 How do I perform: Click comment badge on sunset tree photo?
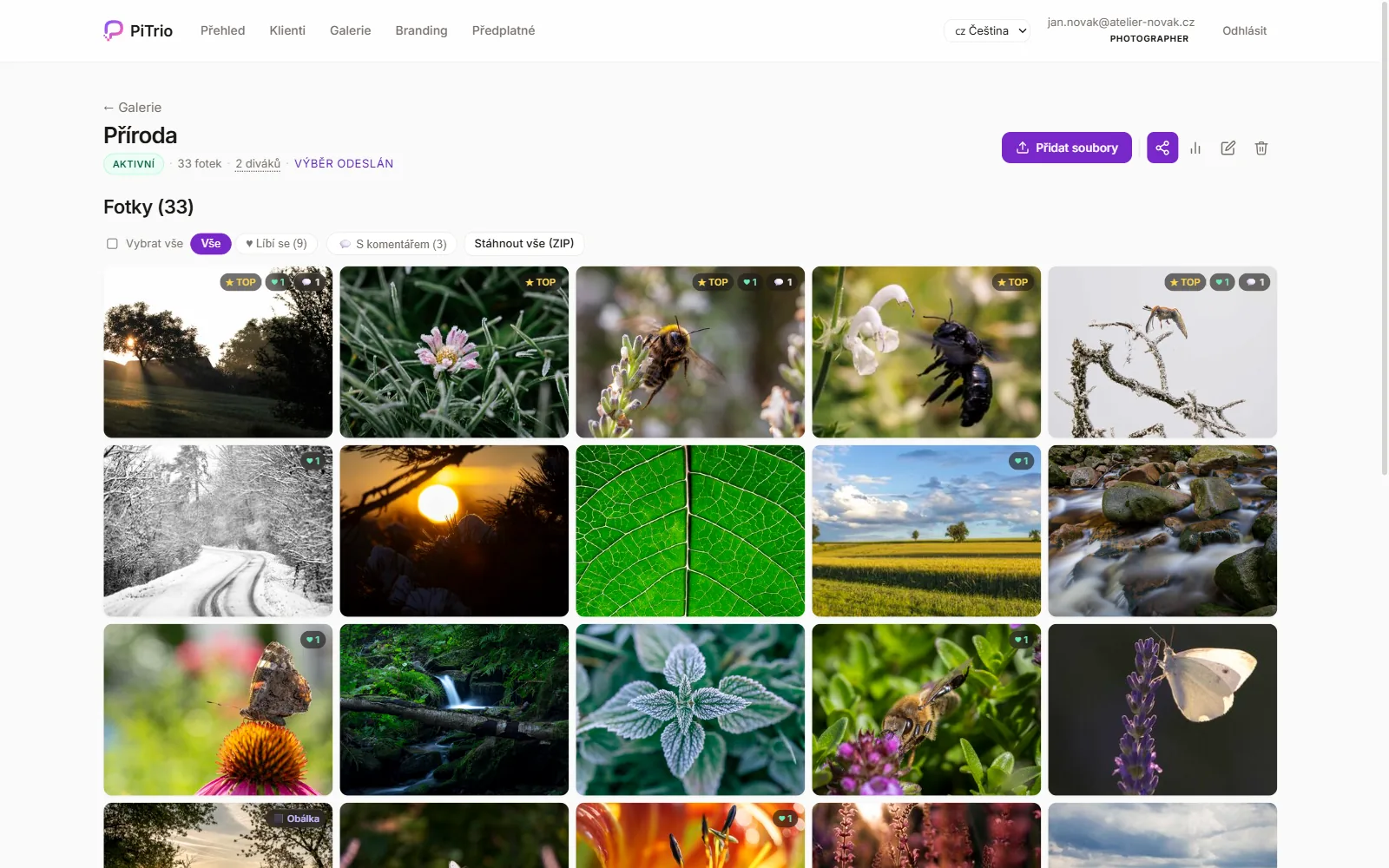coord(311,282)
